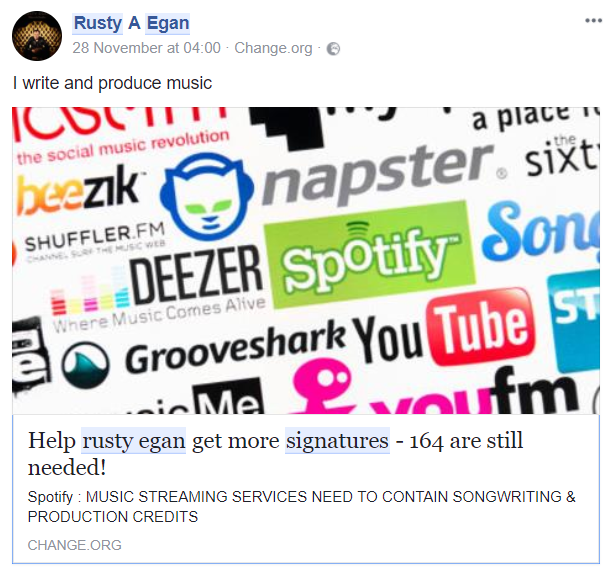The height and width of the screenshot is (575, 606).
Task: Click the post text I write and produce music
Action: click(112, 83)
